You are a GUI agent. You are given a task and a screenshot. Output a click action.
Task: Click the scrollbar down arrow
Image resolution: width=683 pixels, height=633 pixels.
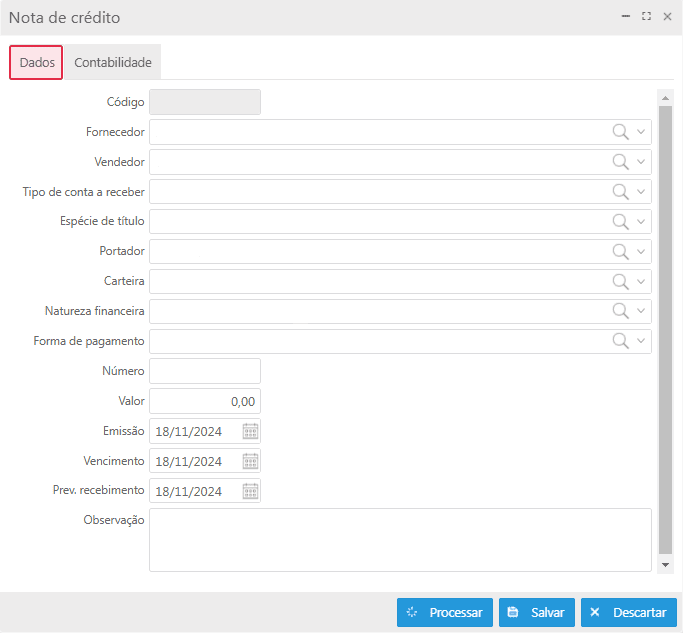coord(666,565)
